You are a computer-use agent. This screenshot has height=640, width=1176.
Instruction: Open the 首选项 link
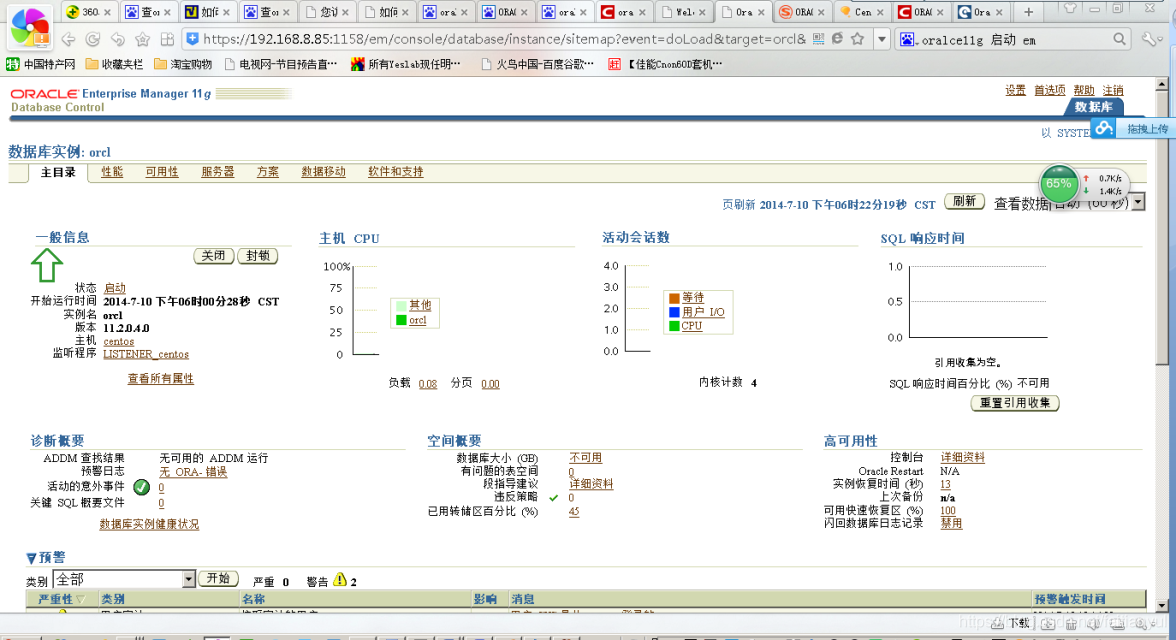(x=1049, y=90)
